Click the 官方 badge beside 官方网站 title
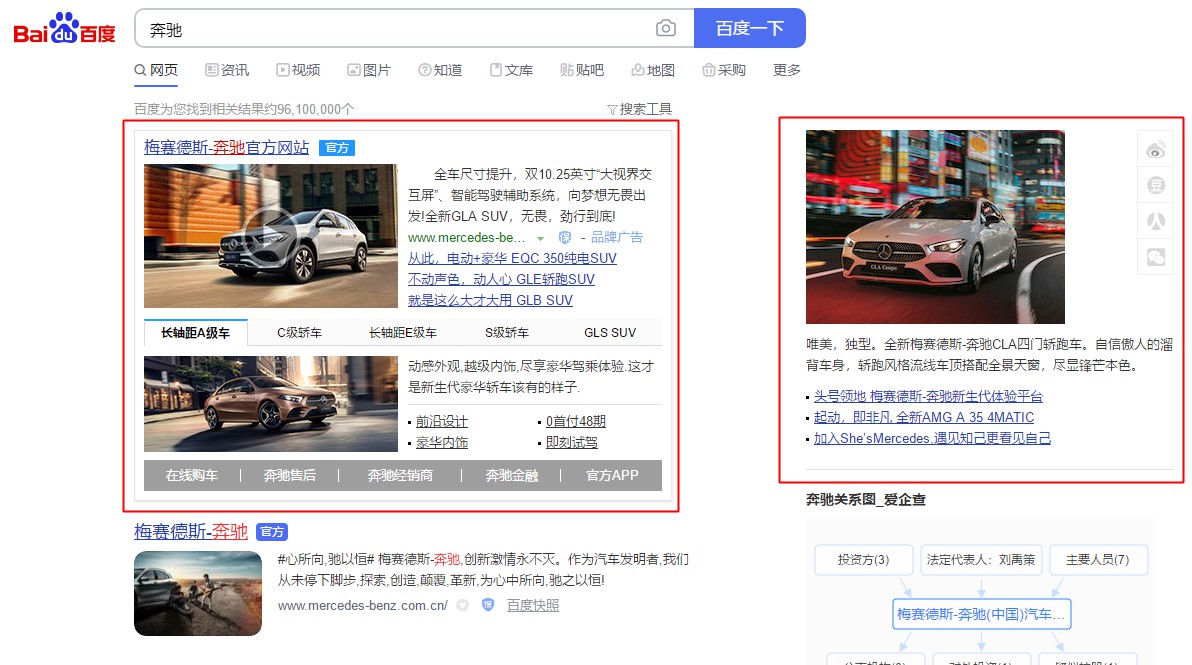 337,148
